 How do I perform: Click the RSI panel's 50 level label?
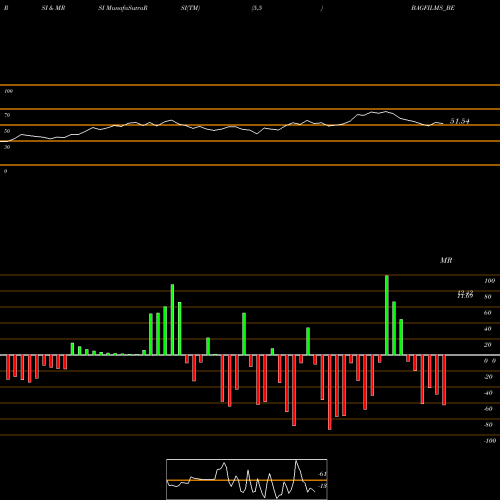(7, 131)
